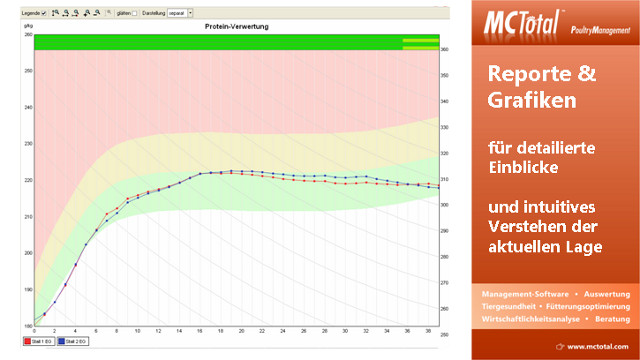This screenshot has width=640, height=360.
Task: Click the Management-Software text
Action: coord(525,294)
